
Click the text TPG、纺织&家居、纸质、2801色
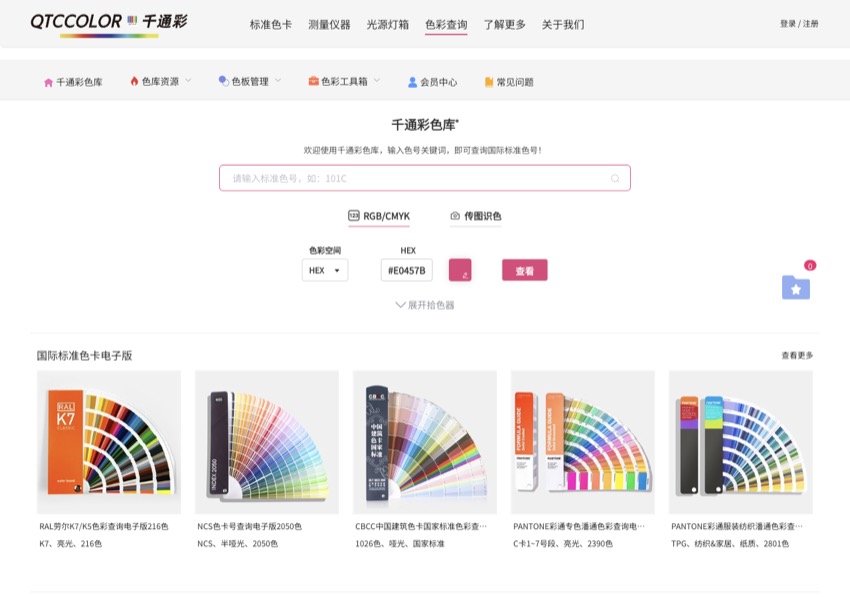730,543
